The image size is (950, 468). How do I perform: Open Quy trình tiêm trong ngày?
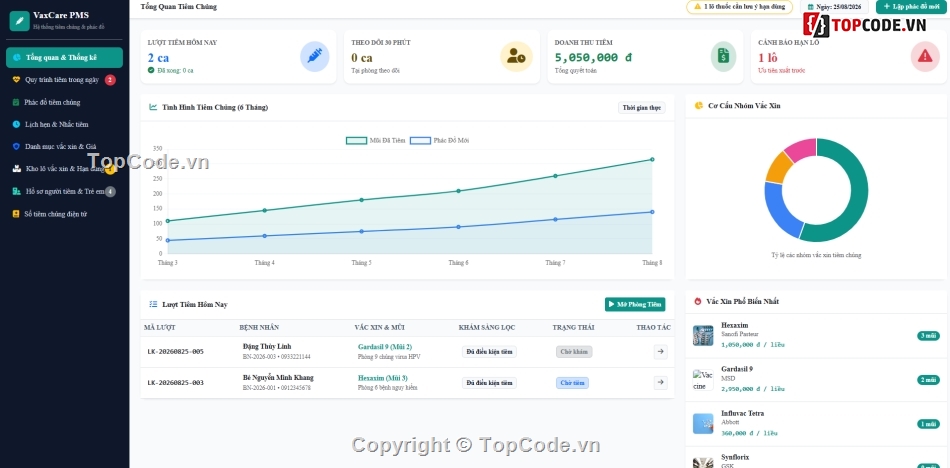tap(64, 80)
